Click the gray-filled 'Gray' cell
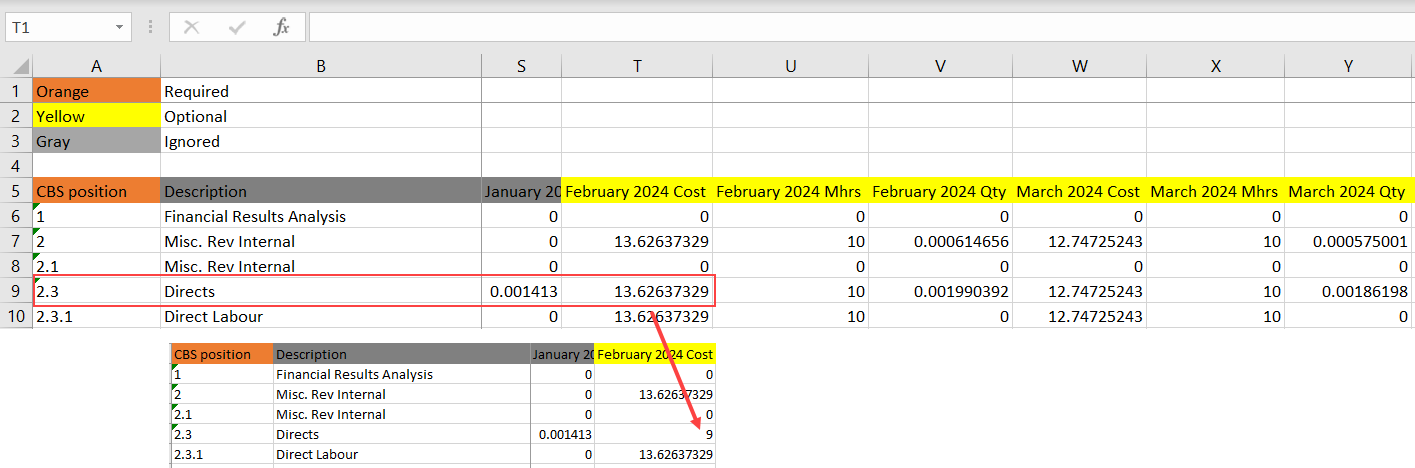Screen dimensions: 1415x468 (96, 141)
